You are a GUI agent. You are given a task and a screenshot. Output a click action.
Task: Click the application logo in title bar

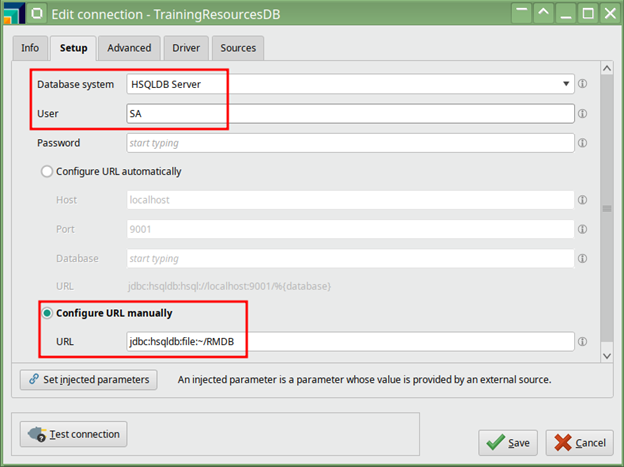pos(14,14)
